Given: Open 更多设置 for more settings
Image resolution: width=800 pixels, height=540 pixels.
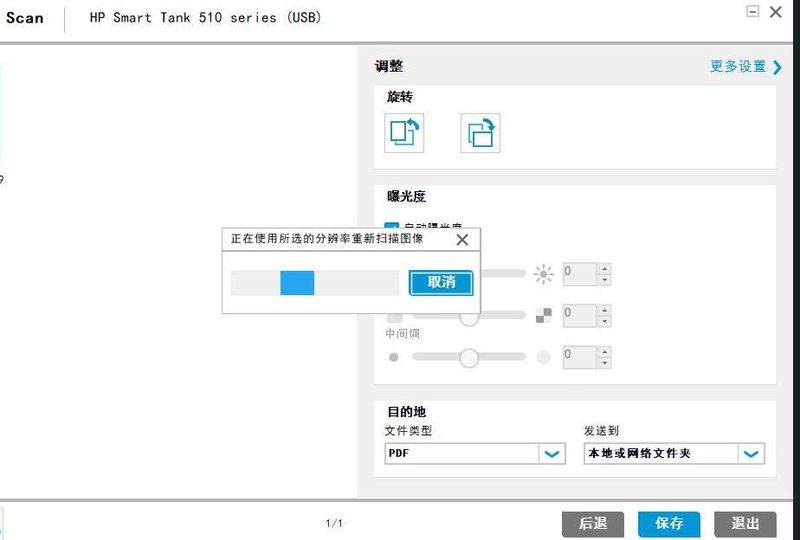Looking at the screenshot, I should click(745, 67).
